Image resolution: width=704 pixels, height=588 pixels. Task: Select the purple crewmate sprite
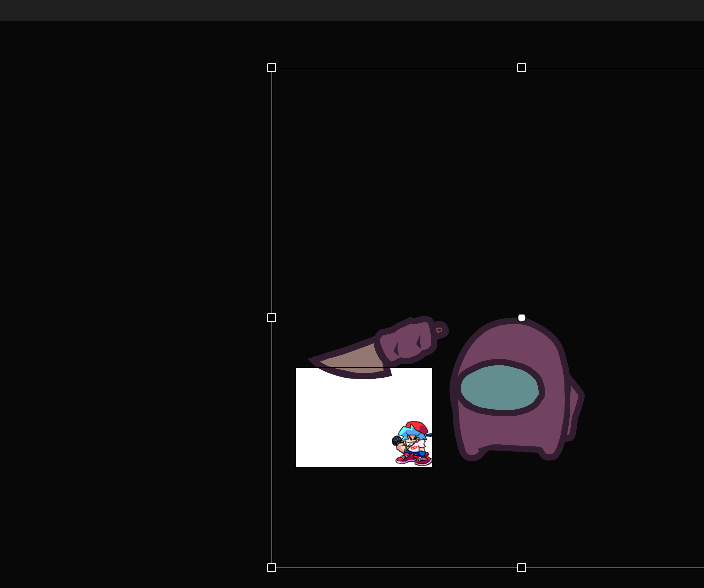(517, 390)
